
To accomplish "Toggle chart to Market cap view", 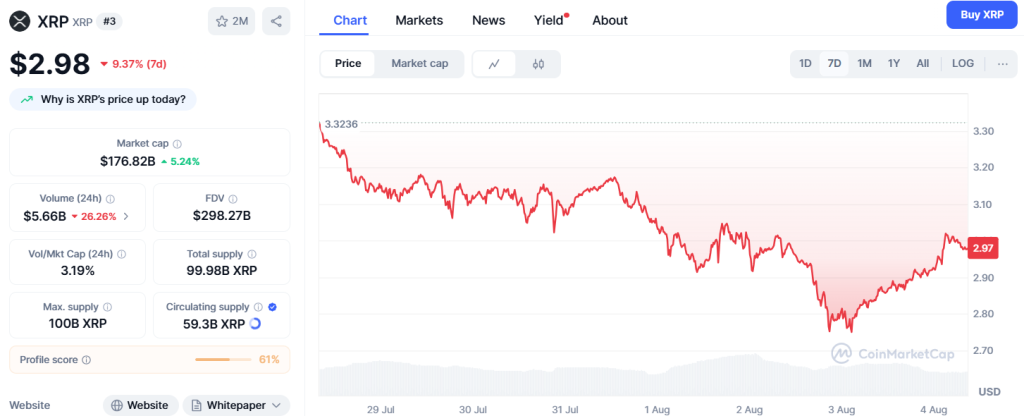I will (x=419, y=64).
